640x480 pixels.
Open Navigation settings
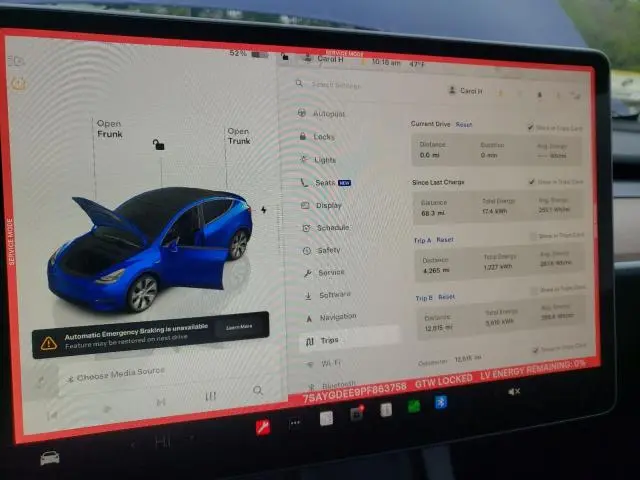tap(331, 317)
